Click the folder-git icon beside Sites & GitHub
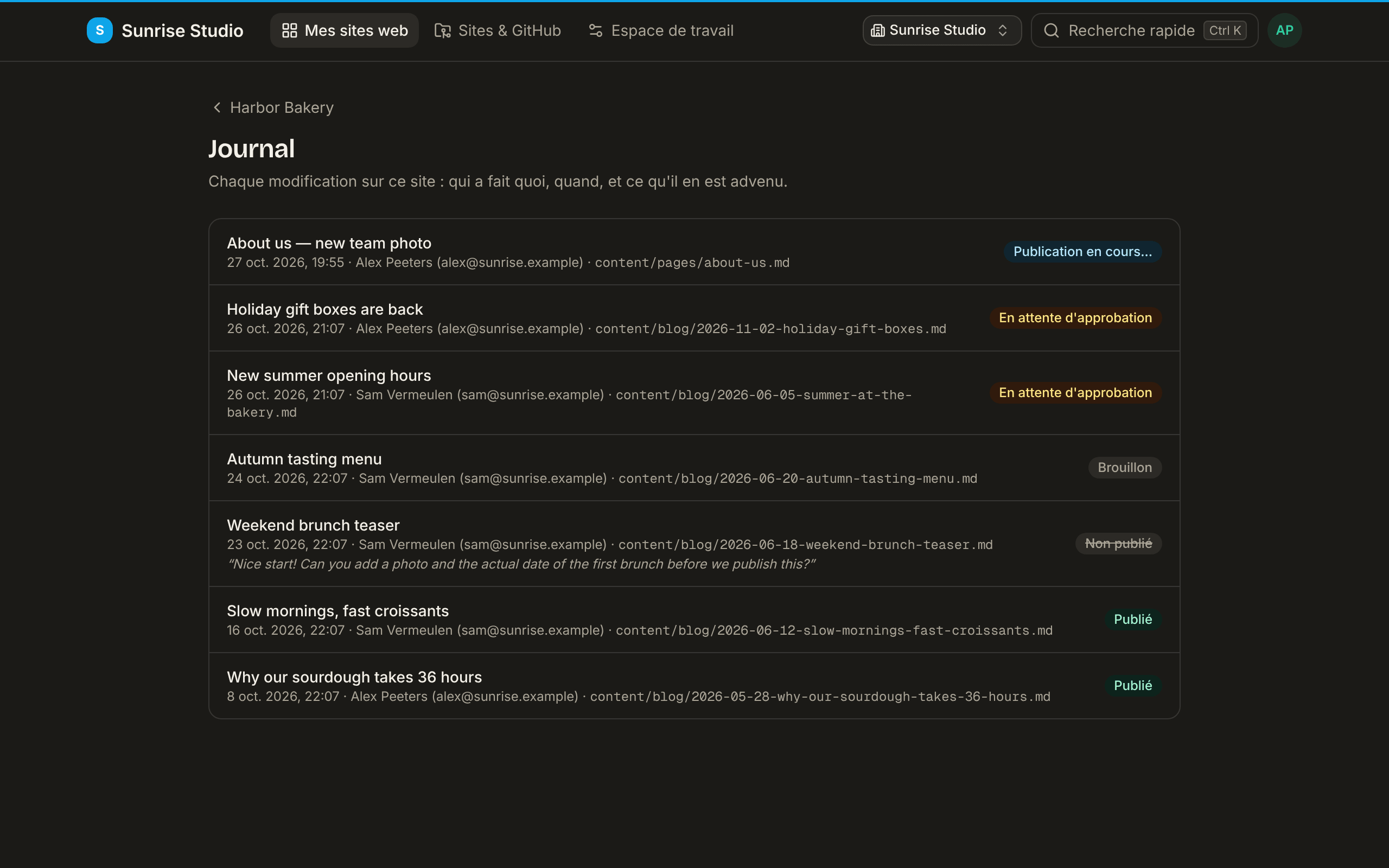Image resolution: width=1389 pixels, height=868 pixels. 443,30
